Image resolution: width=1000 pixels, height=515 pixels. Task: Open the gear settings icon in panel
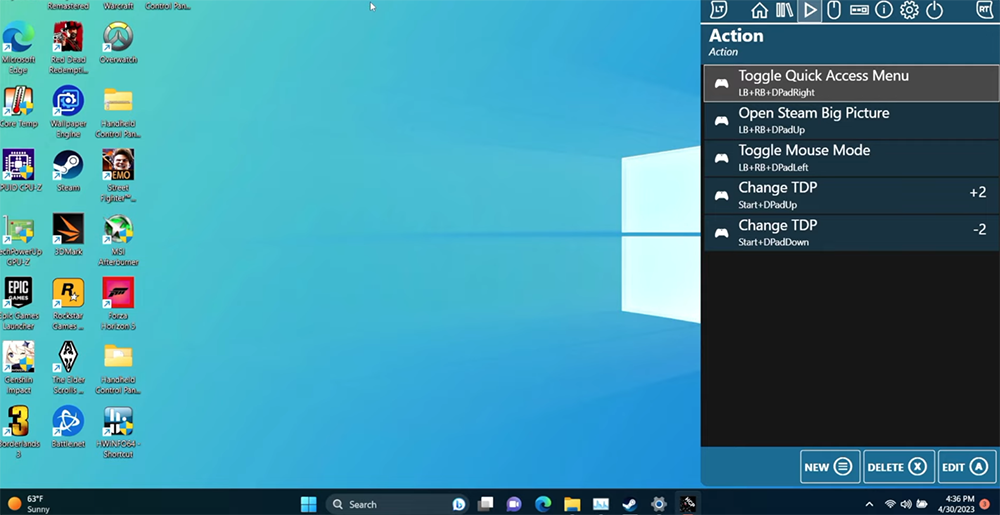click(x=909, y=10)
